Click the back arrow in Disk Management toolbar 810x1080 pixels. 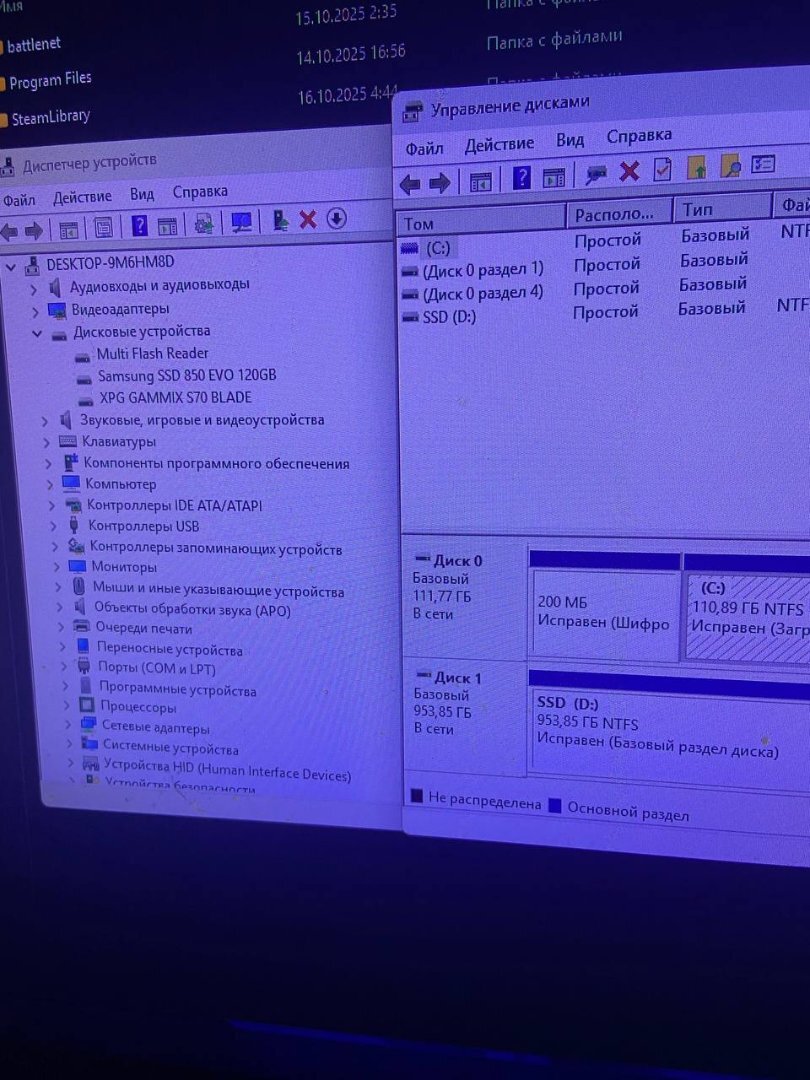click(x=410, y=184)
